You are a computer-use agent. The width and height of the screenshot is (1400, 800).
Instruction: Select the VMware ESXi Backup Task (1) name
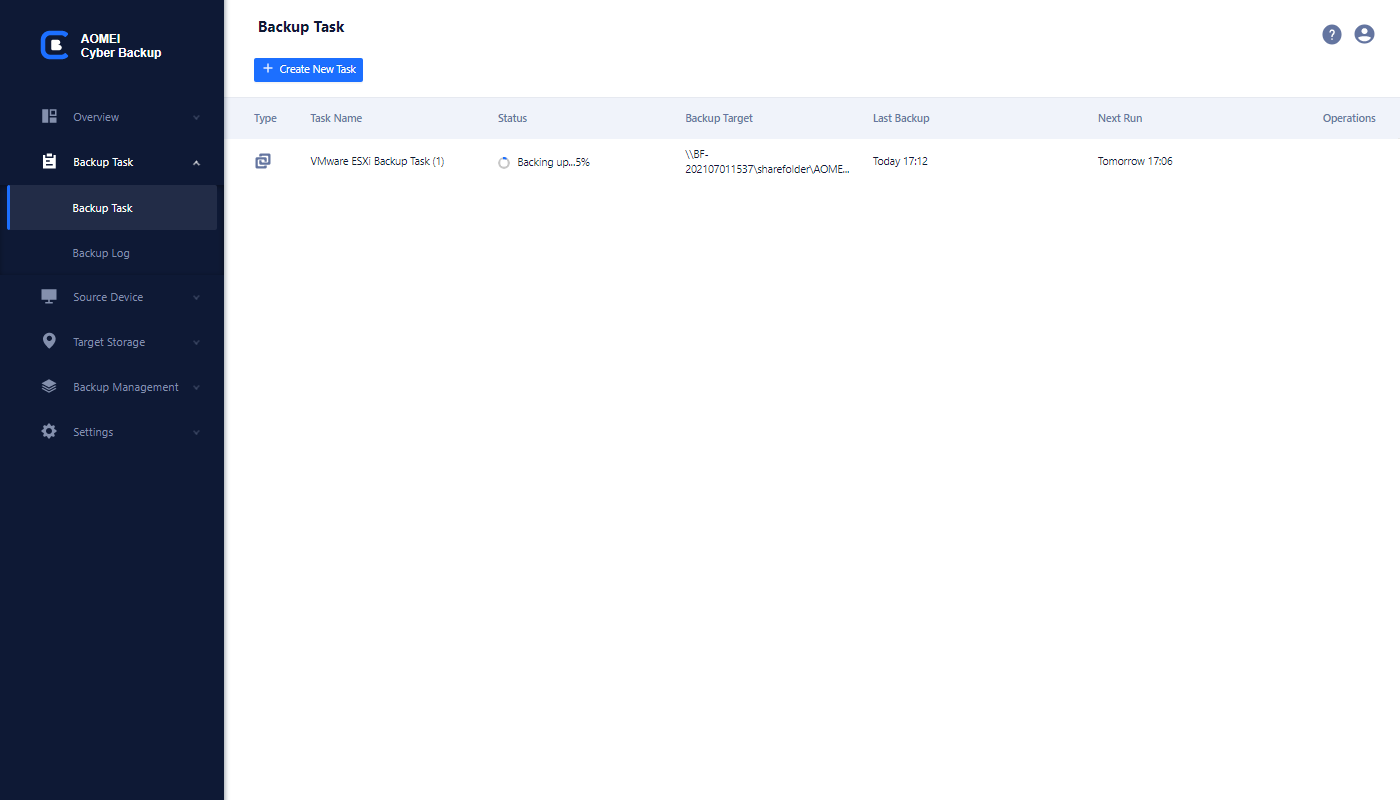[377, 161]
